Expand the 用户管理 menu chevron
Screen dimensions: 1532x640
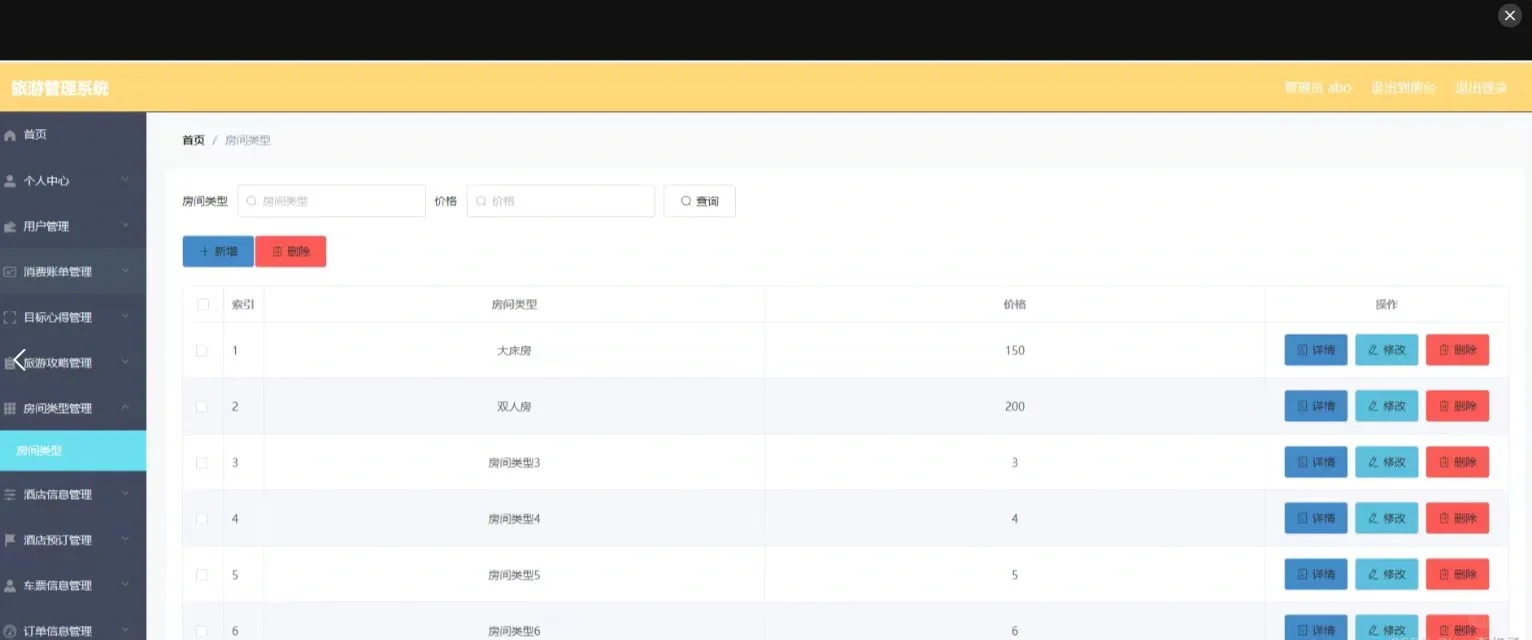coord(125,226)
